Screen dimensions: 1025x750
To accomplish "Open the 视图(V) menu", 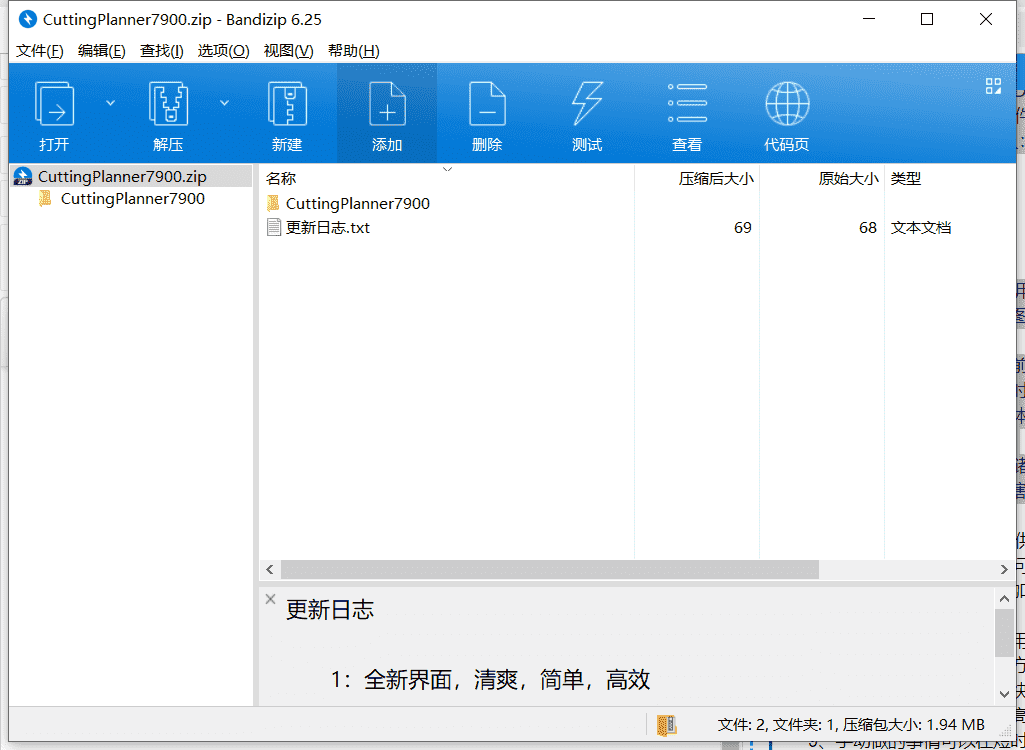I will point(288,51).
